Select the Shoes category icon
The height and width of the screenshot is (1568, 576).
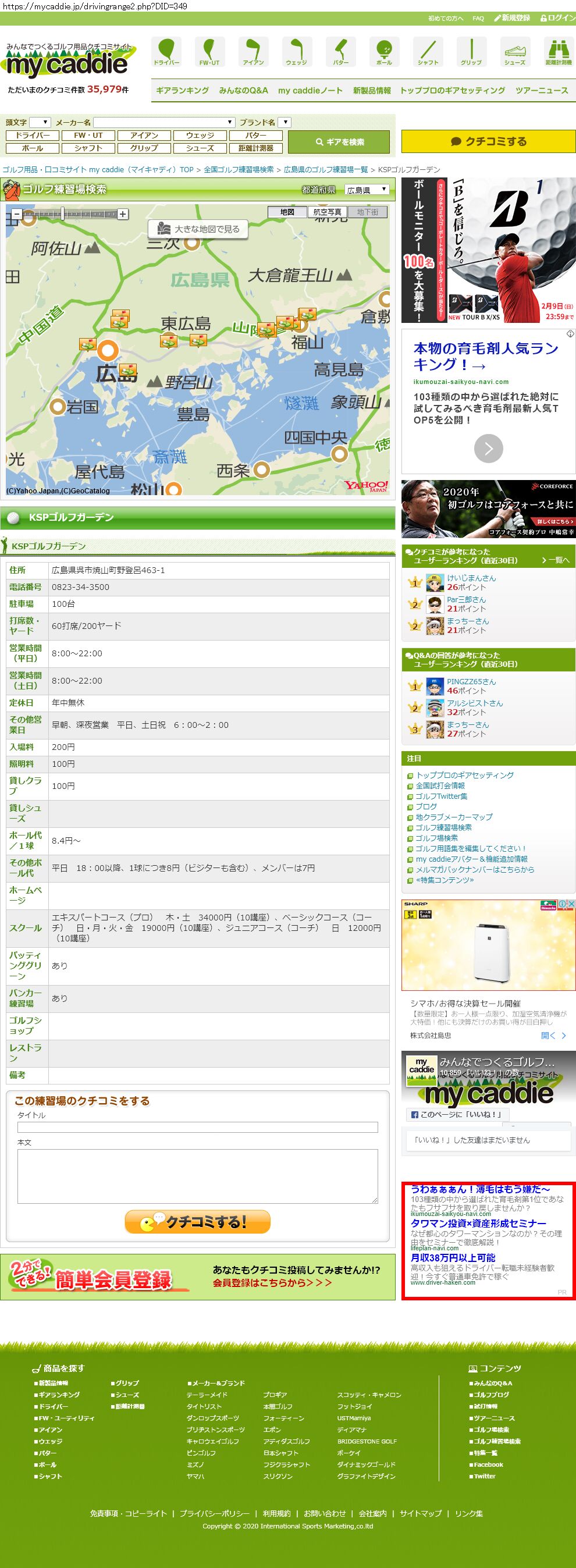pyautogui.click(x=515, y=51)
